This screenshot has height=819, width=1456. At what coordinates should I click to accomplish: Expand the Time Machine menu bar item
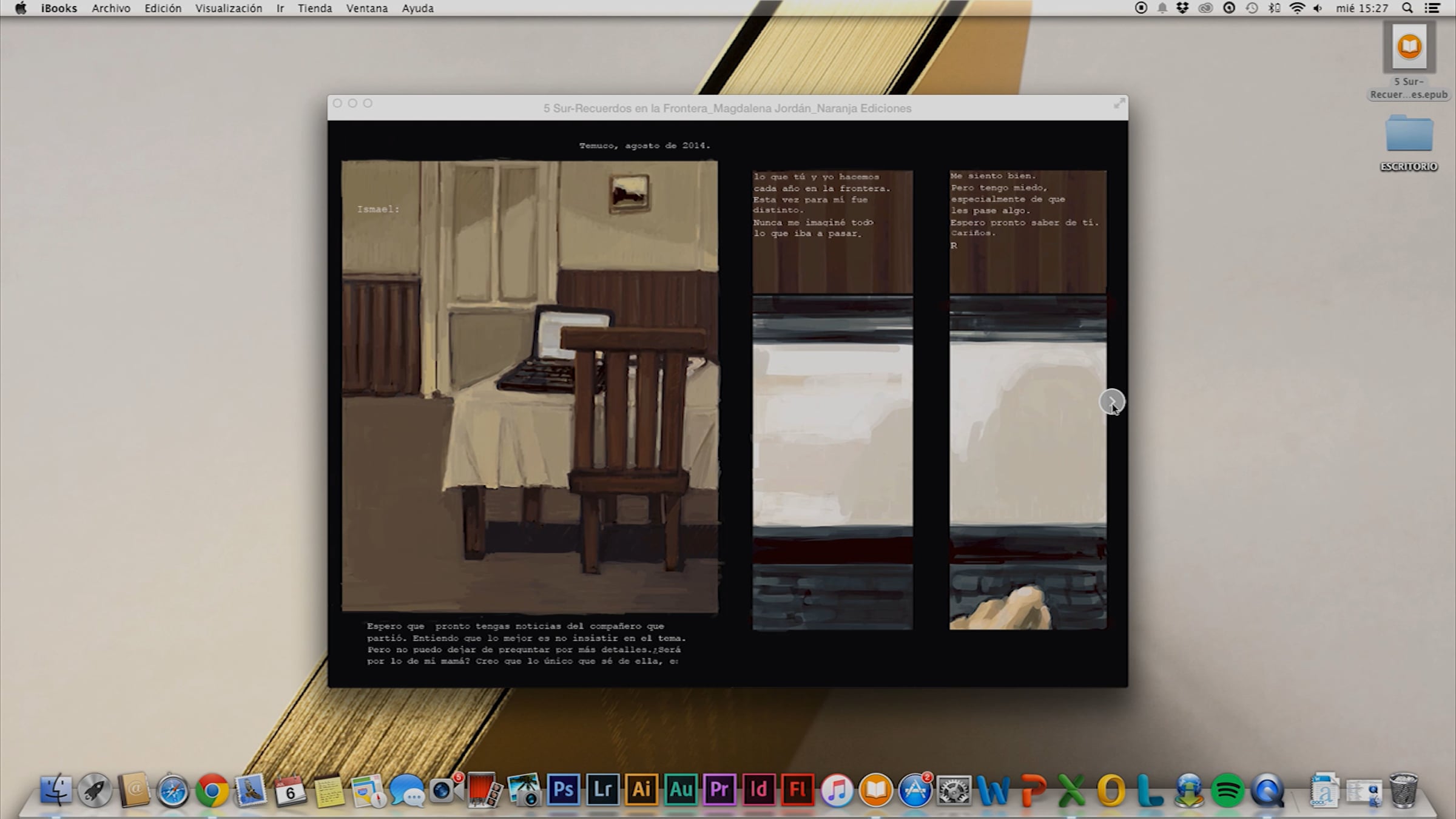click(1252, 8)
